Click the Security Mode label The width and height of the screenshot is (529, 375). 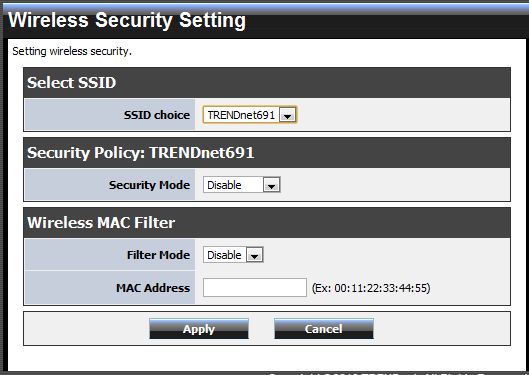tap(149, 185)
